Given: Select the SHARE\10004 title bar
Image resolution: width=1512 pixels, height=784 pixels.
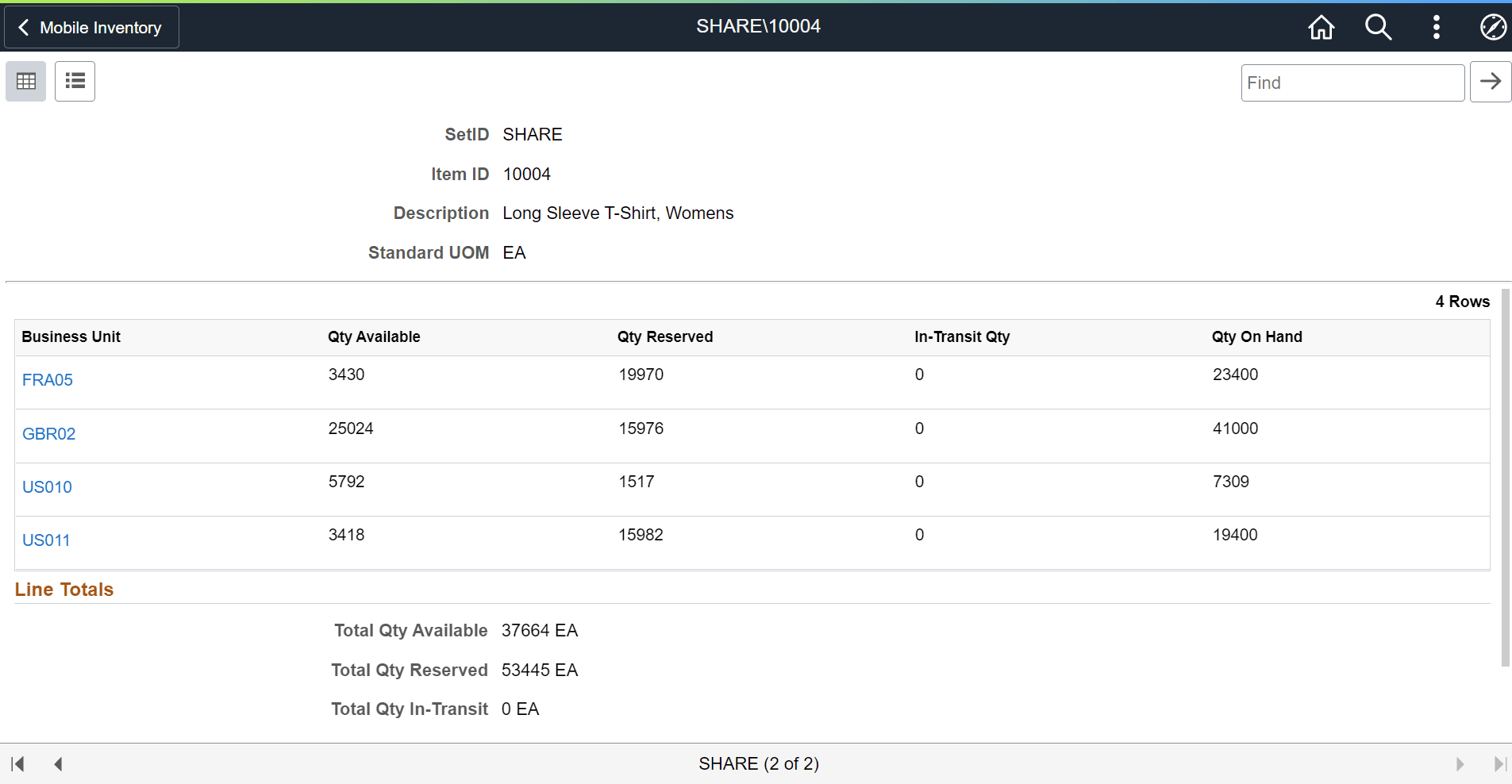Looking at the screenshot, I should coord(757,25).
